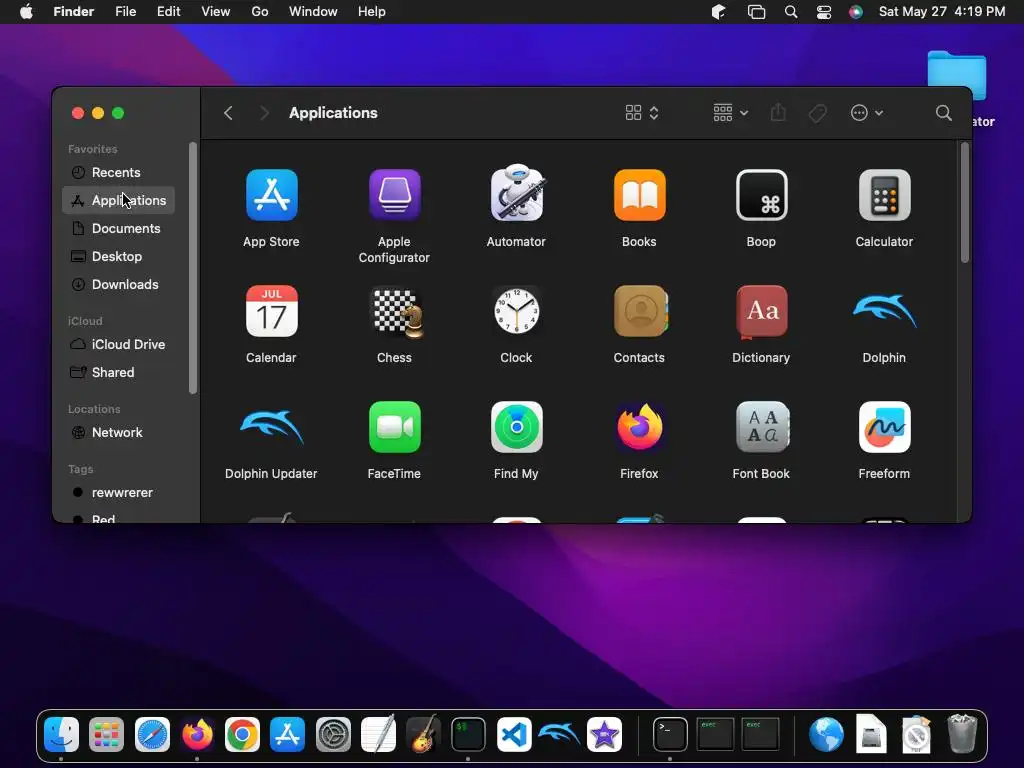The width and height of the screenshot is (1024, 768).
Task: Select the Font Book app icon
Action: pyautogui.click(x=761, y=427)
